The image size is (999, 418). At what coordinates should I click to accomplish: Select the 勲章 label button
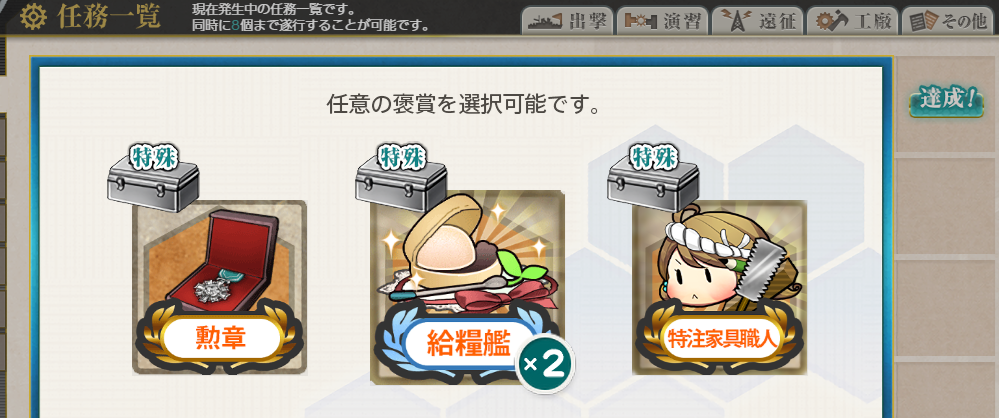point(220,338)
